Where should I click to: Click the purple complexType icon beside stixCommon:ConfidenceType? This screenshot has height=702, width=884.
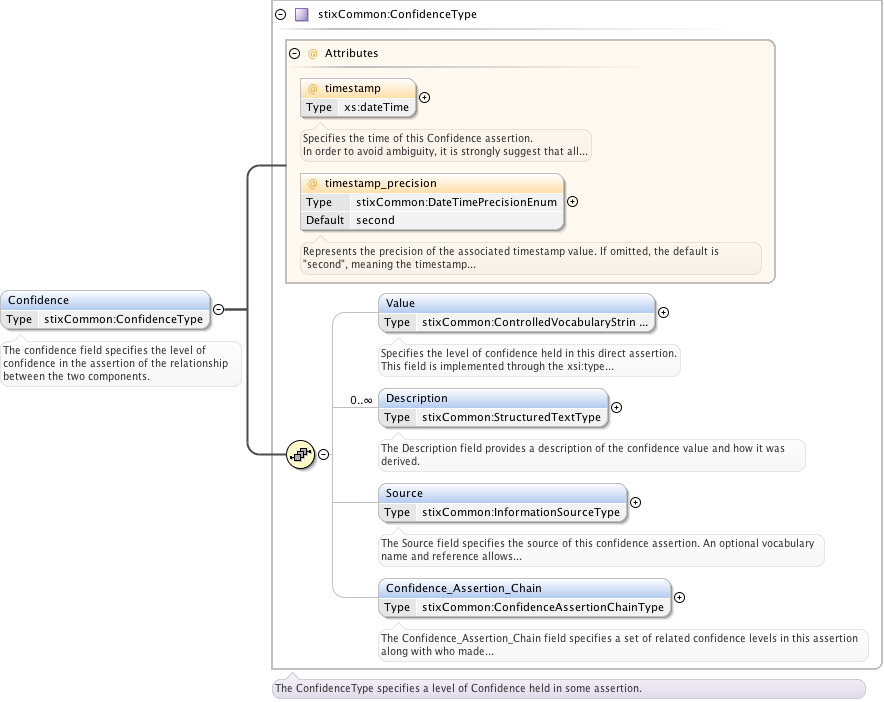click(301, 15)
